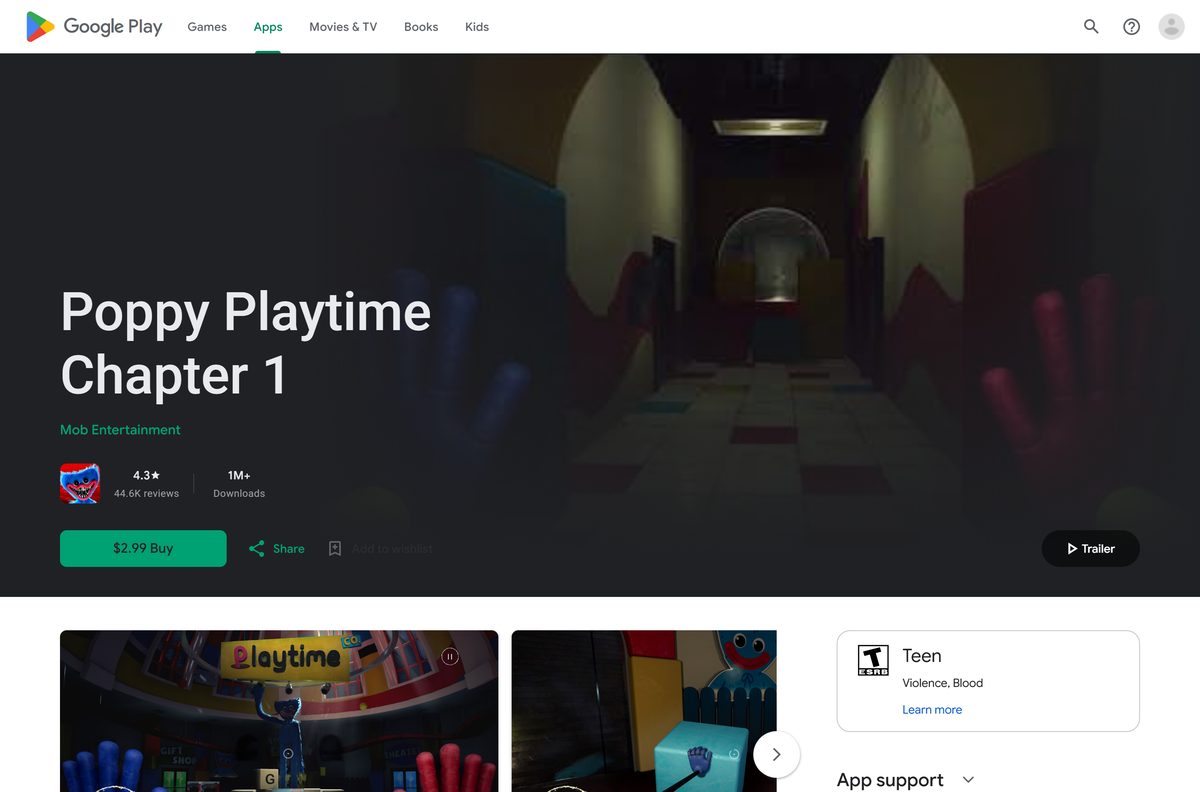Open Mob Entertainment developer page

120,430
